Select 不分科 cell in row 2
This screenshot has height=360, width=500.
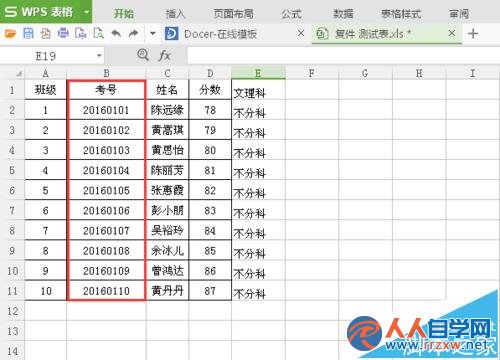click(258, 110)
